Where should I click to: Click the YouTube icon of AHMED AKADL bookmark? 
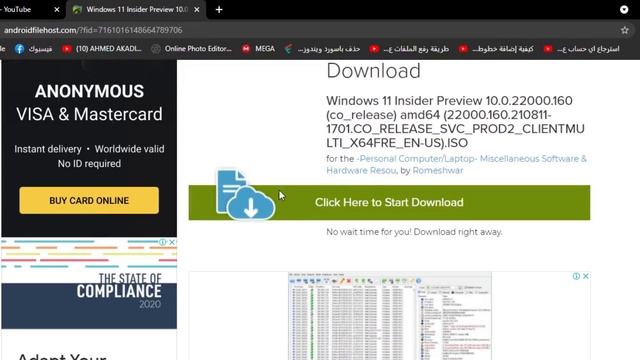coord(67,49)
